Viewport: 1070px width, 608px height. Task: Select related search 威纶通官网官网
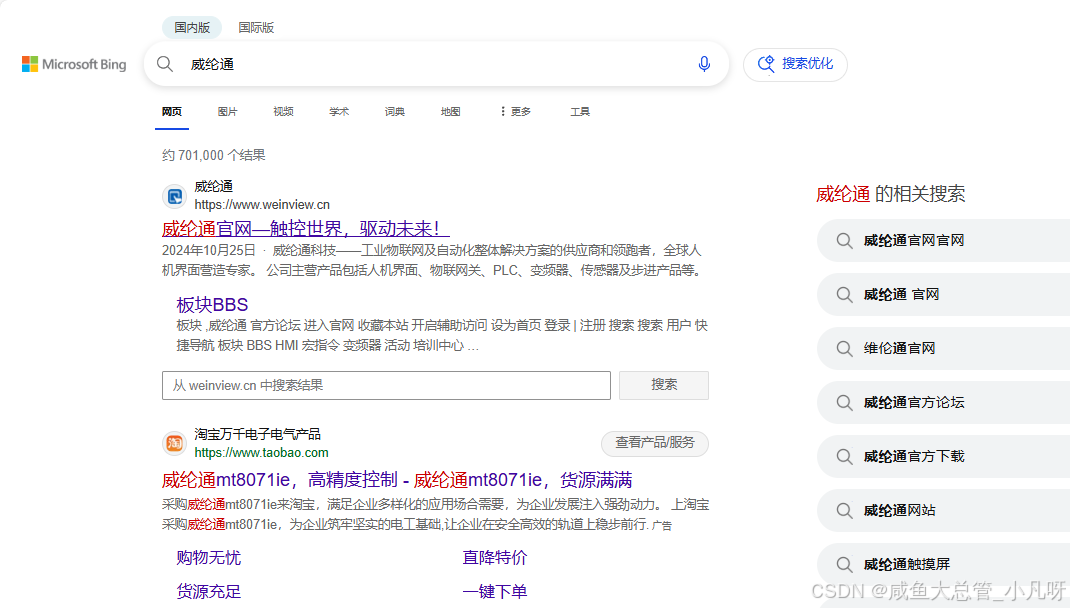944,240
